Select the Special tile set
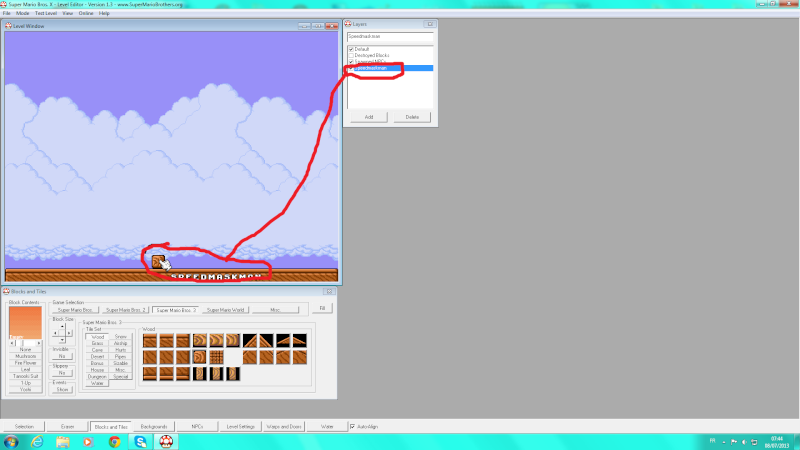This screenshot has width=800, height=450. pyautogui.click(x=120, y=377)
